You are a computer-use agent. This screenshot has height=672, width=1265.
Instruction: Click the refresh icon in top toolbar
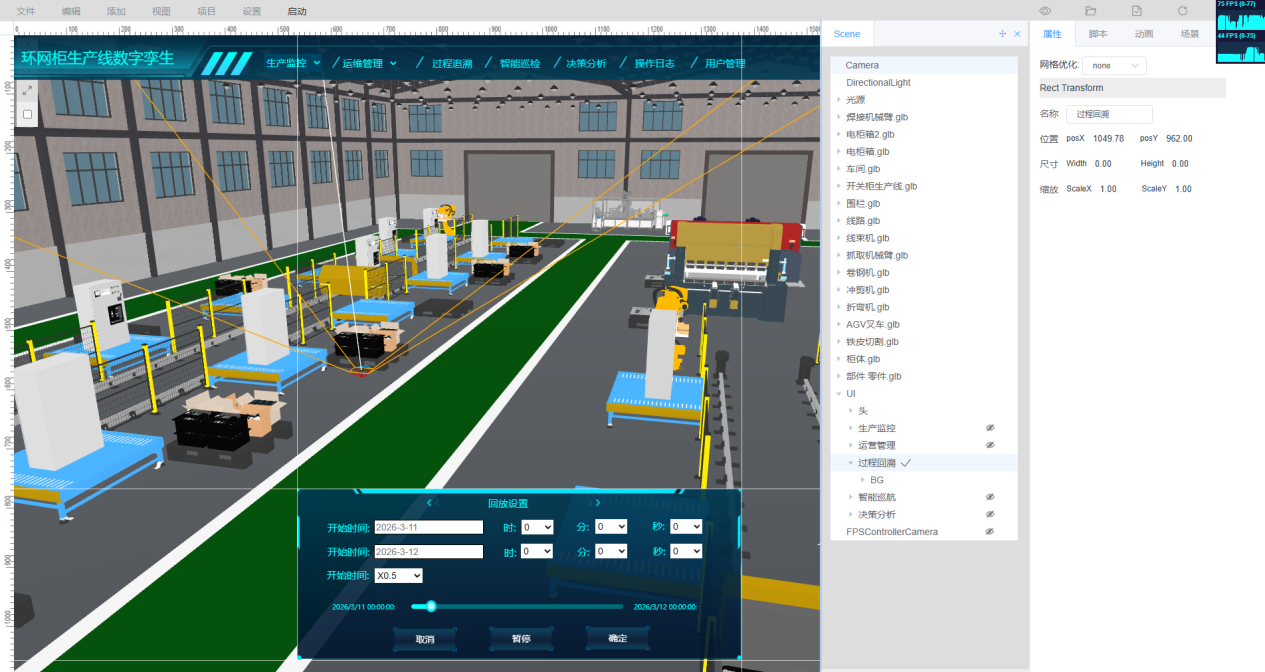tap(1182, 11)
